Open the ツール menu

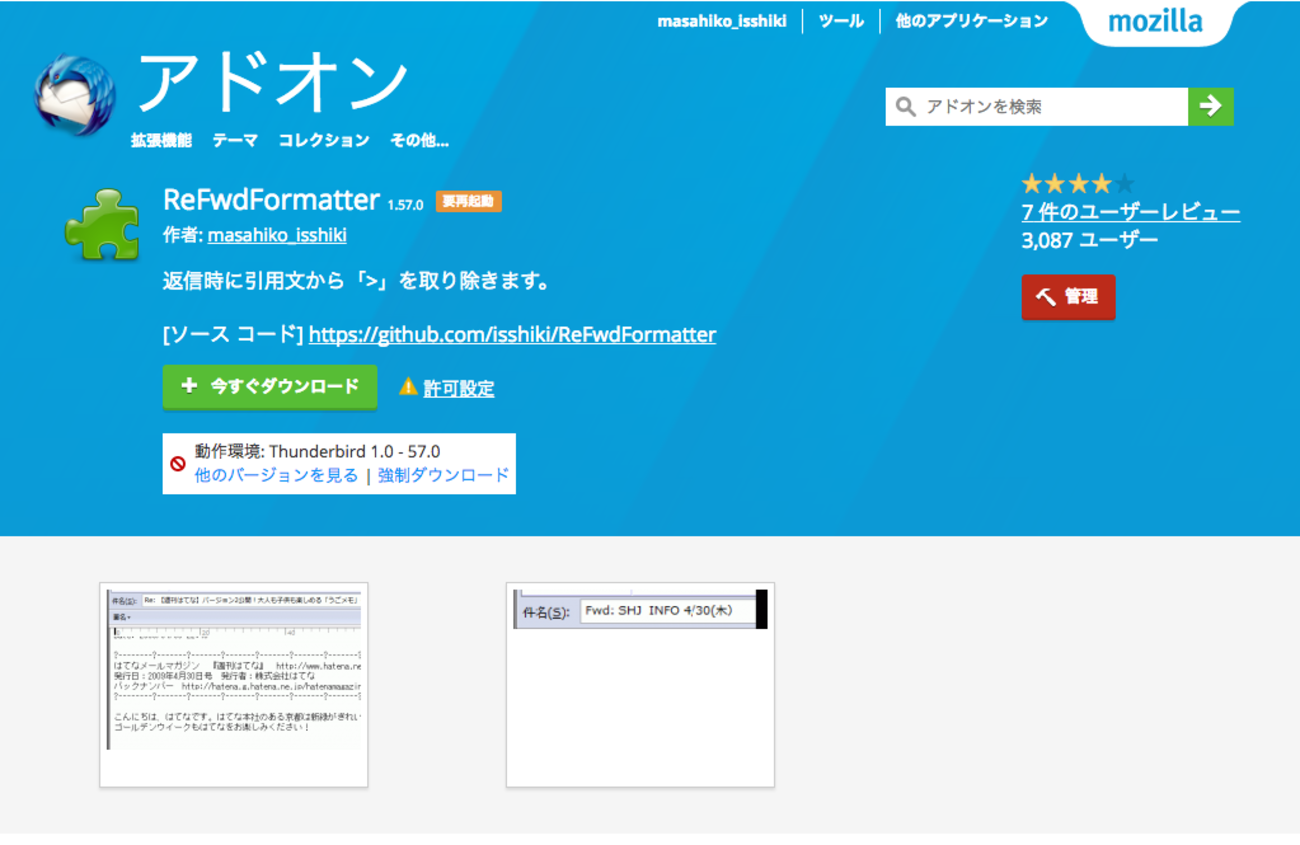[x=841, y=21]
